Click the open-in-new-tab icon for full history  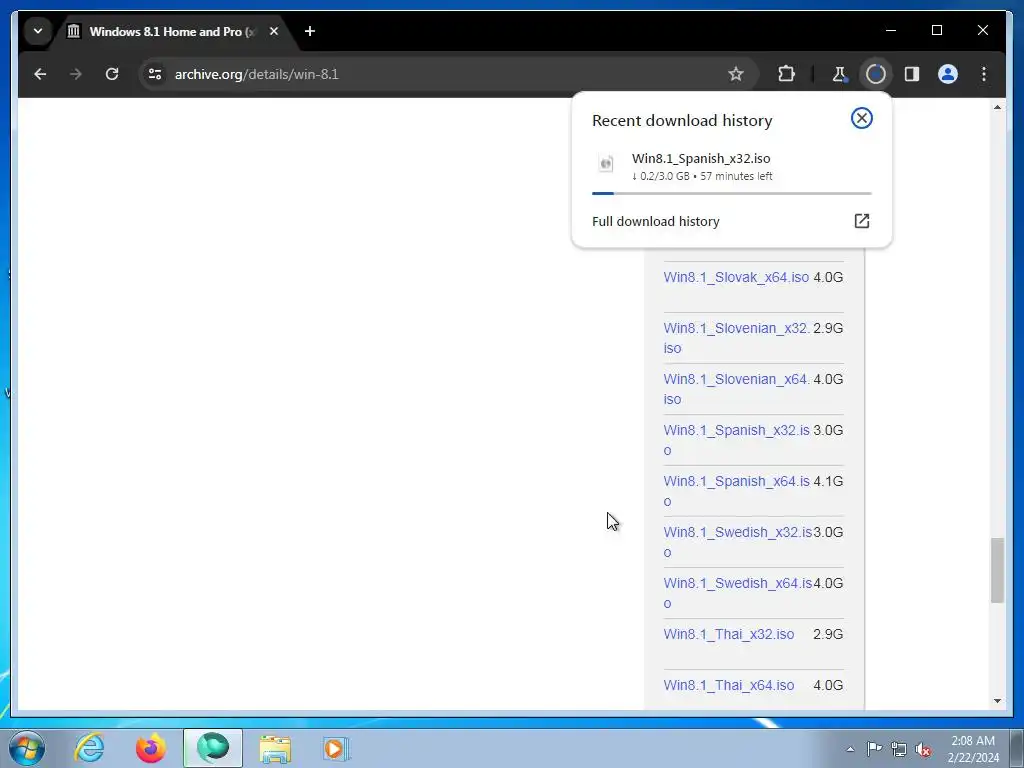coord(861,221)
